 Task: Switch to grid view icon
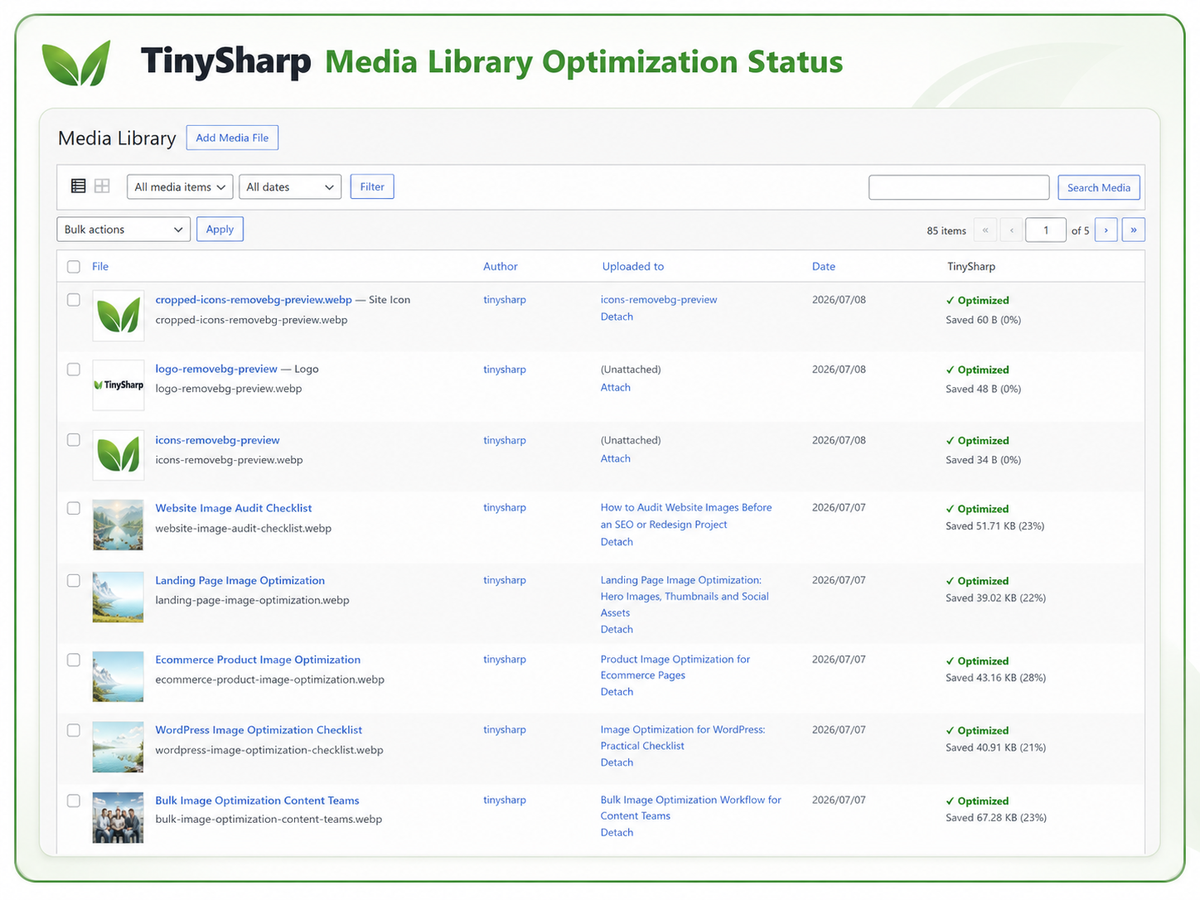(102, 186)
